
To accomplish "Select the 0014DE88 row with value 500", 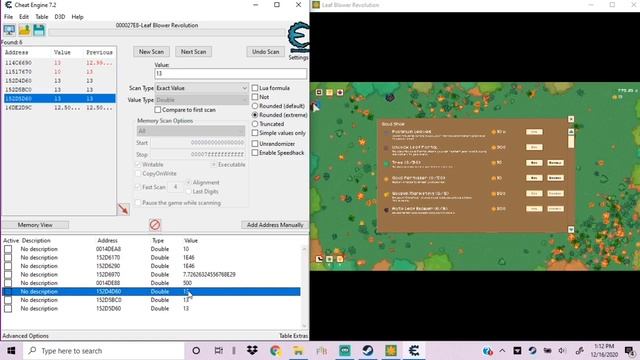I will [151, 283].
